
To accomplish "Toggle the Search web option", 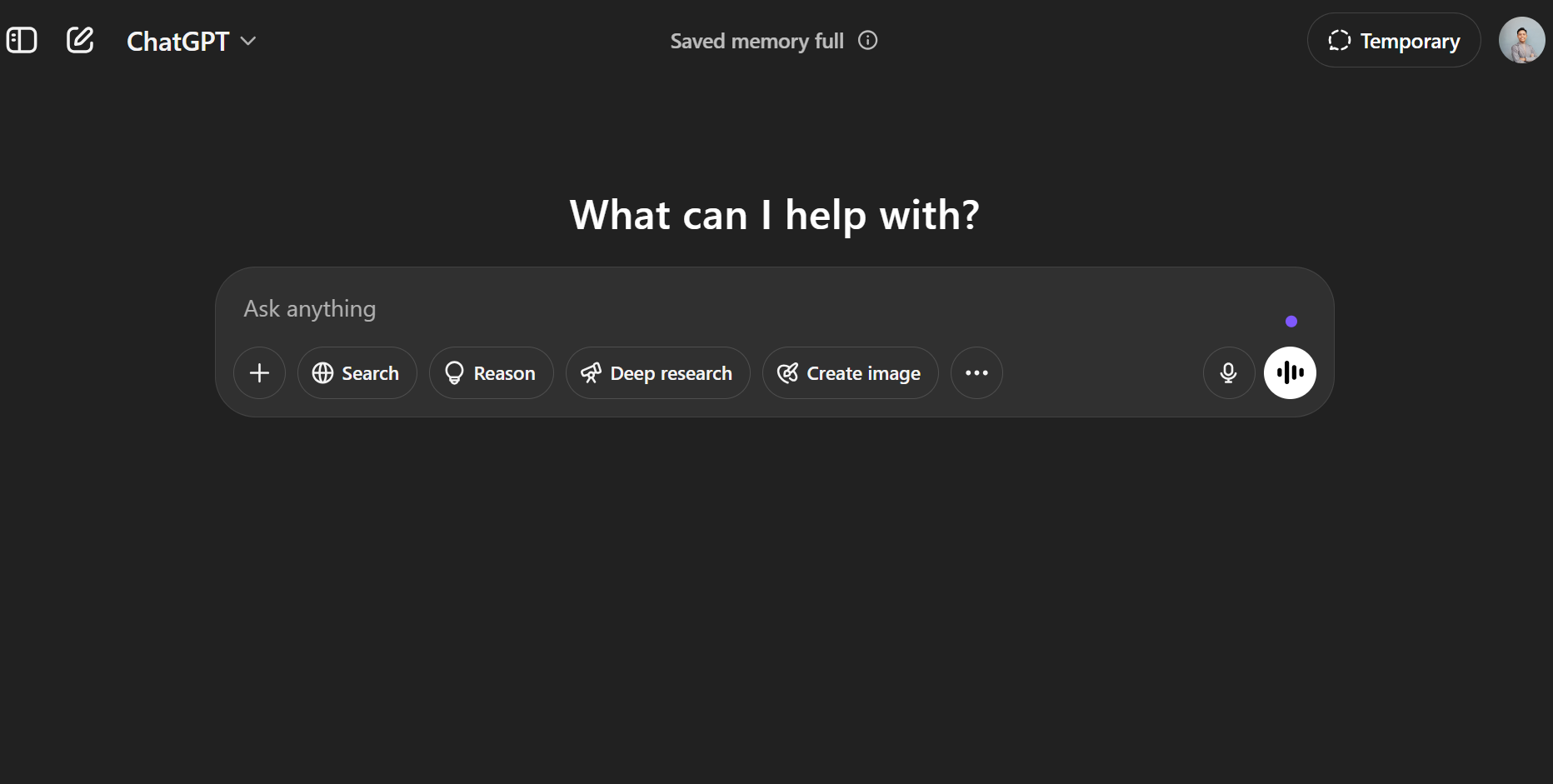I will tap(357, 372).
